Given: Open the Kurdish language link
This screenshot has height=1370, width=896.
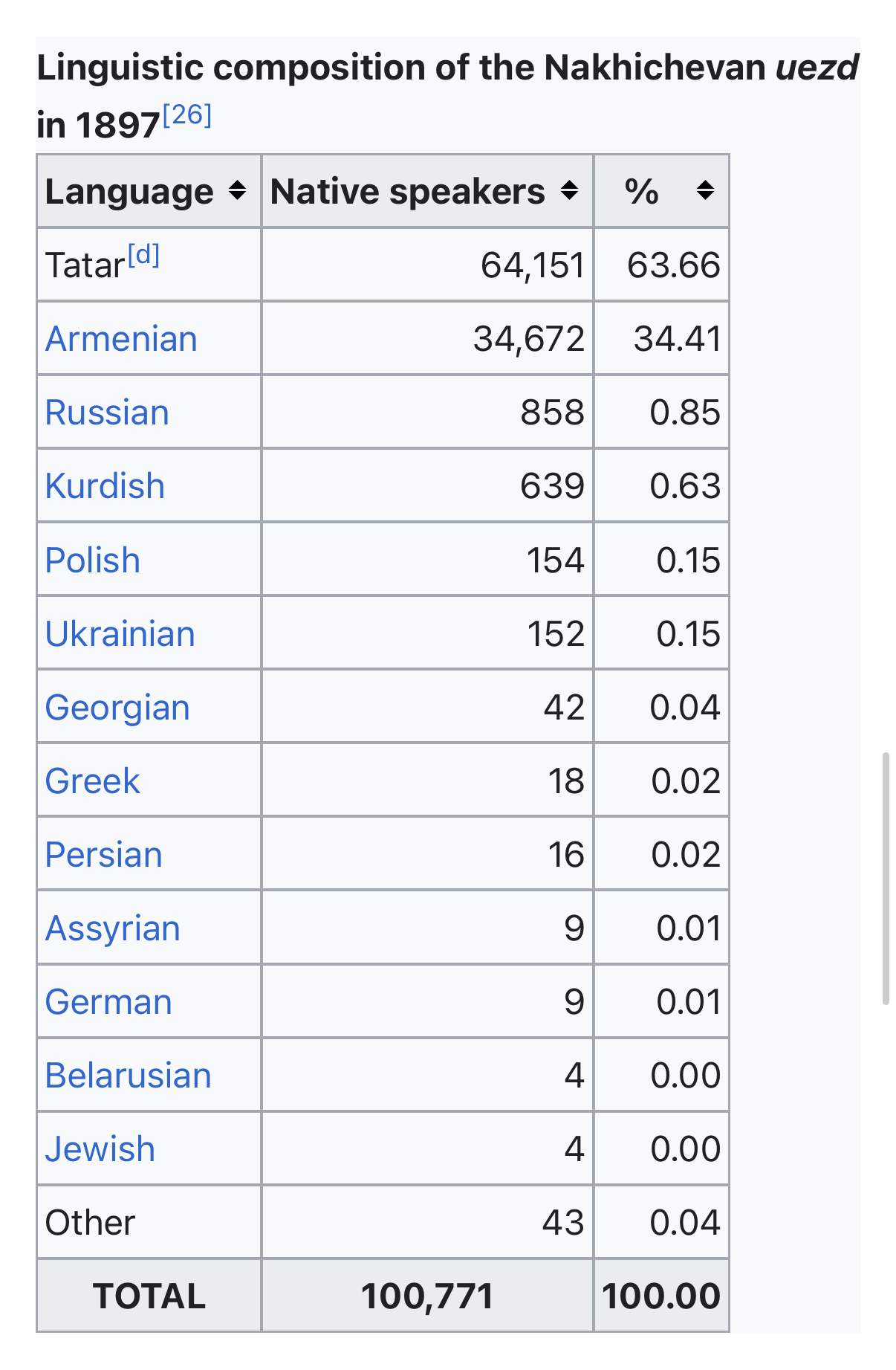Looking at the screenshot, I should 105,486.
